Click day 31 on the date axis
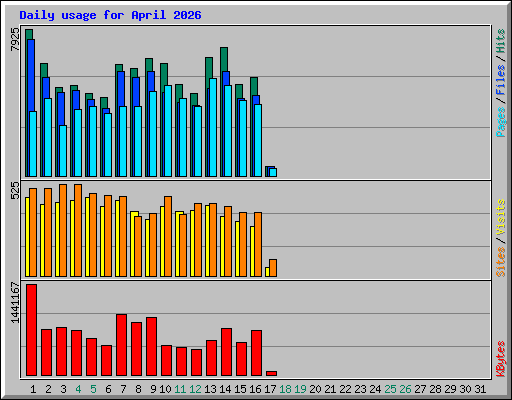Viewport: 512px width, 400px height. pos(480,389)
